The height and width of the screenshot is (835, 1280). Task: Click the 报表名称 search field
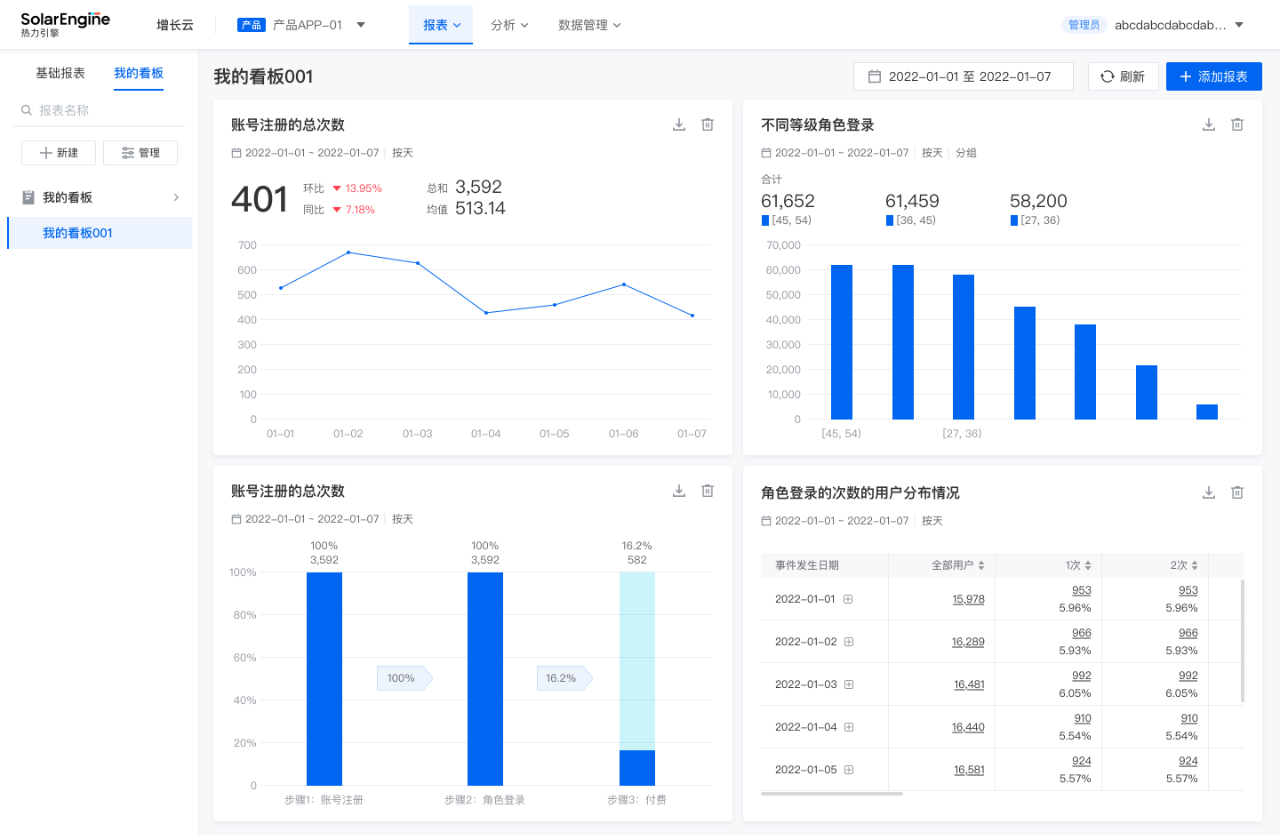tap(105, 110)
